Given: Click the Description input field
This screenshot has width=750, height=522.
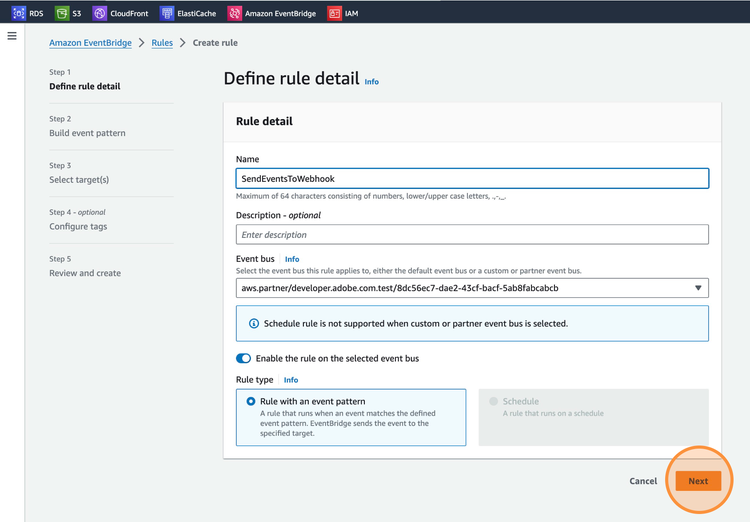Looking at the screenshot, I should [x=472, y=235].
